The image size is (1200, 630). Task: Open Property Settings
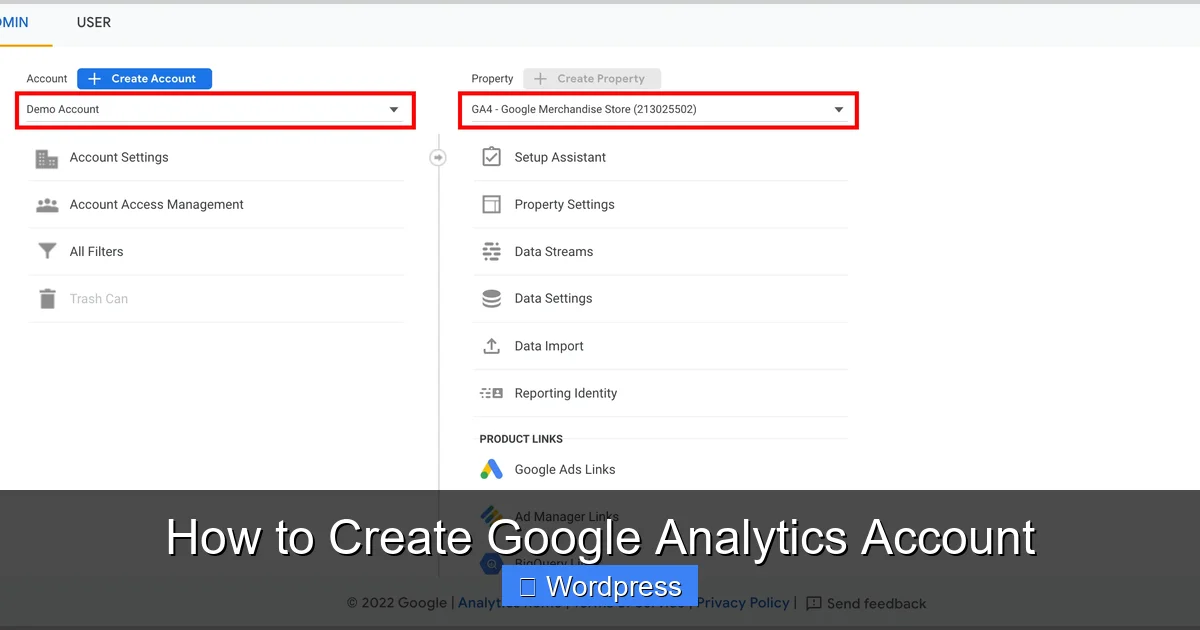pyautogui.click(x=564, y=204)
